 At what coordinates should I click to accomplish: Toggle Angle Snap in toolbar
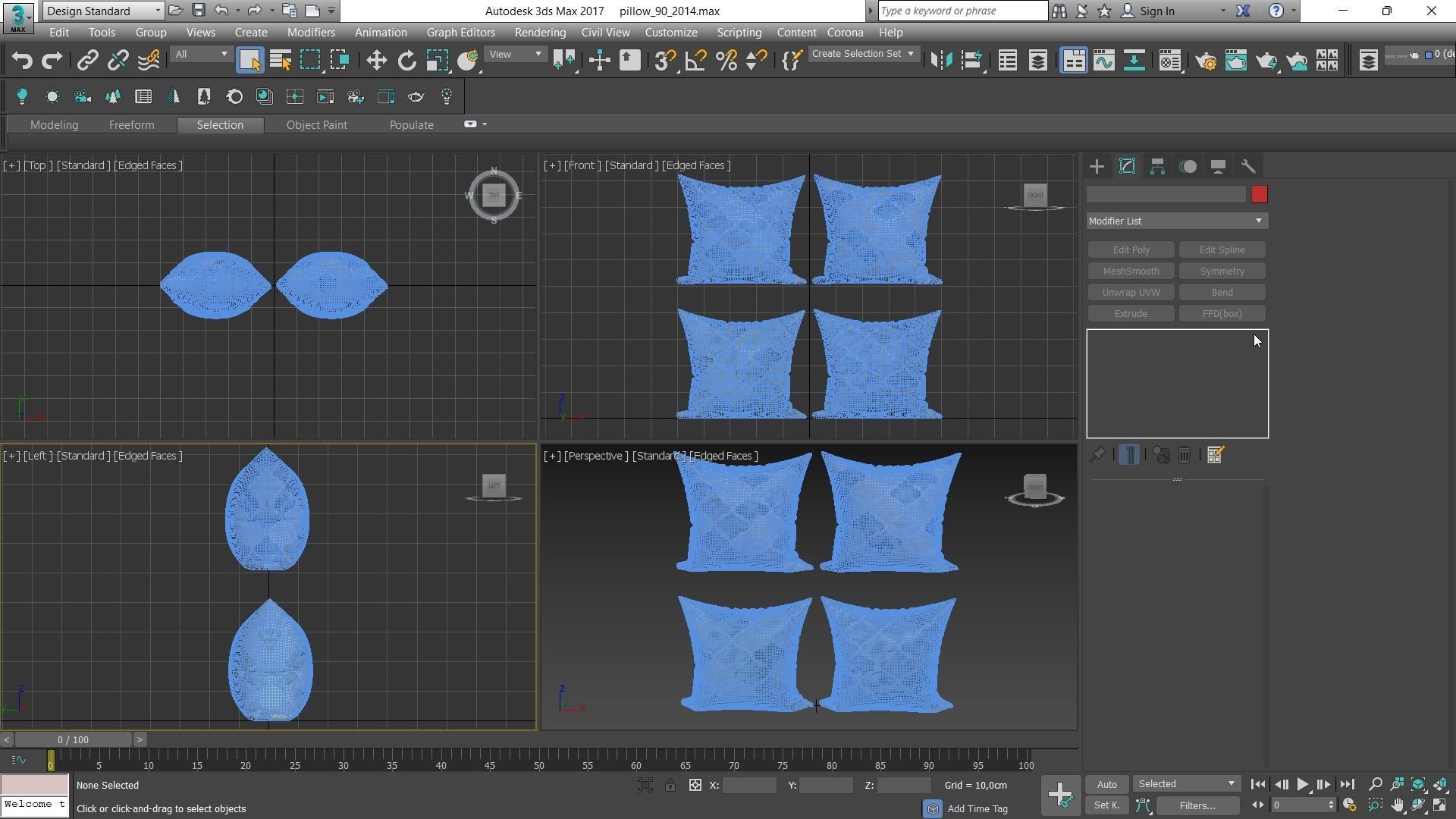[695, 61]
